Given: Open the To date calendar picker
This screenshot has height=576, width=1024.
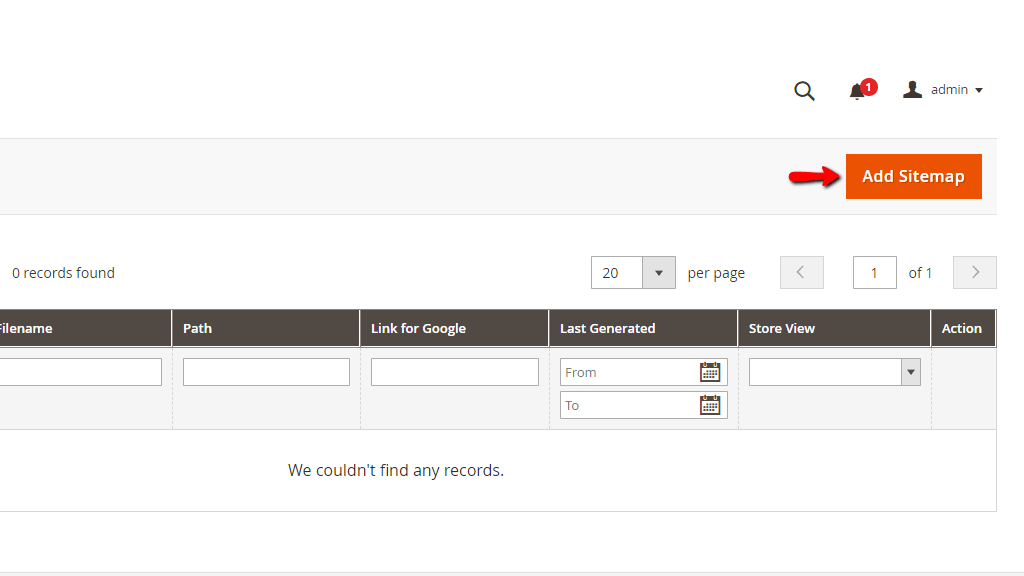Looking at the screenshot, I should [x=711, y=405].
